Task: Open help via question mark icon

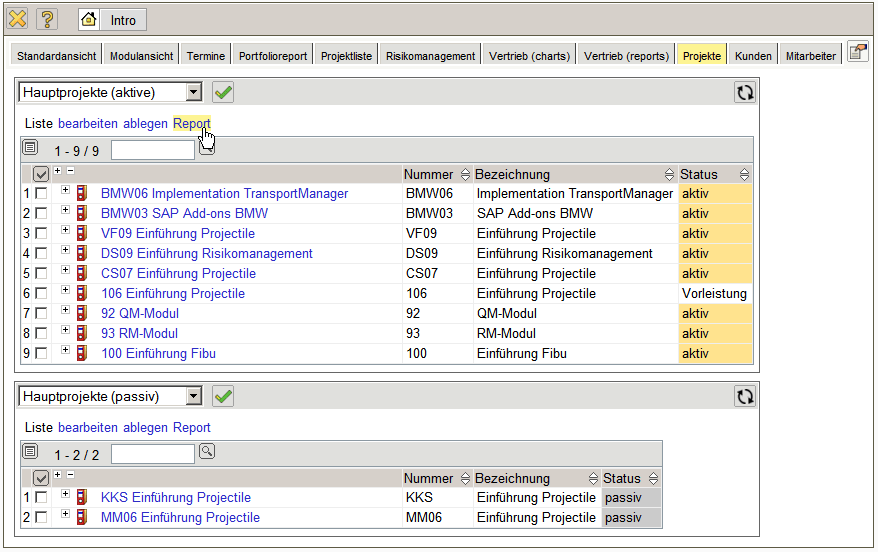Action: pyautogui.click(x=47, y=19)
